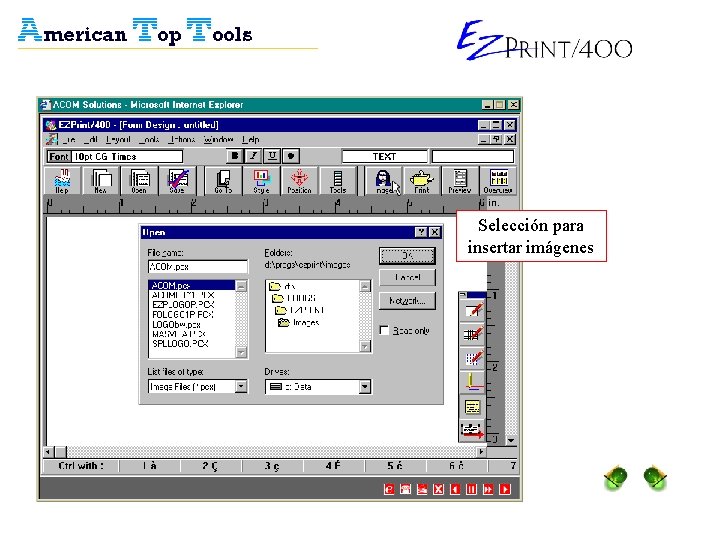
Task: Click the Go To toolbar icon
Action: pos(224,181)
